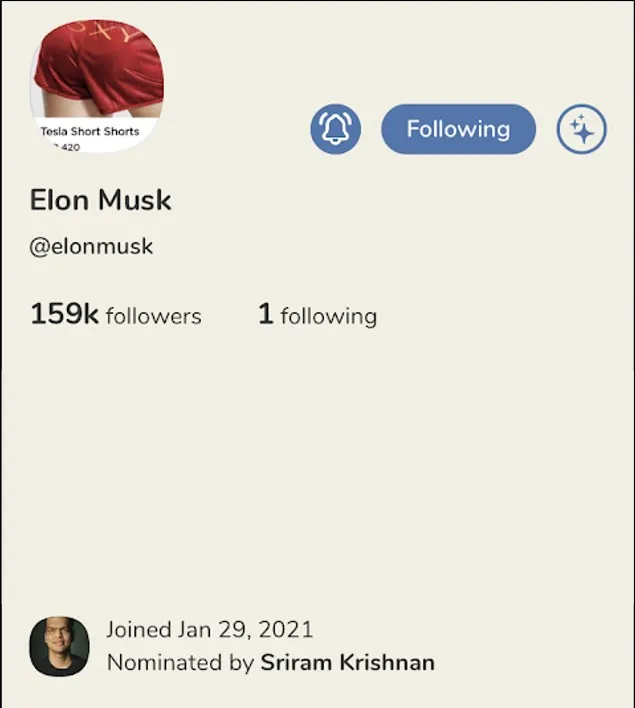Click the "Joined Jan 29, 2021" date

[x=209, y=630]
